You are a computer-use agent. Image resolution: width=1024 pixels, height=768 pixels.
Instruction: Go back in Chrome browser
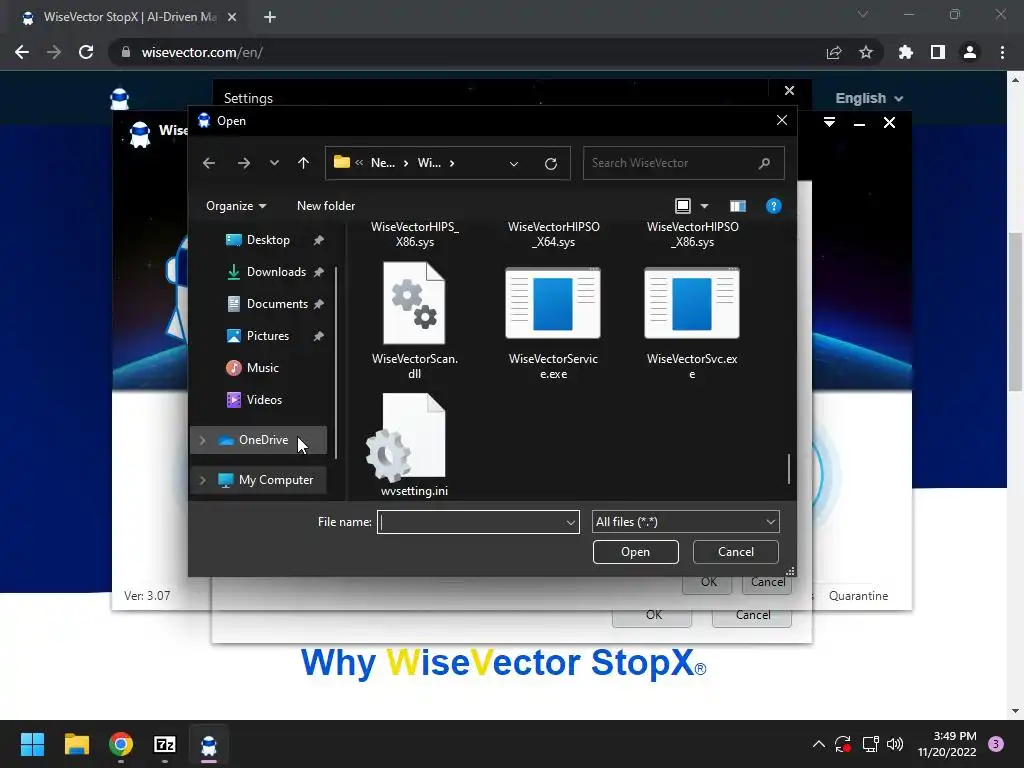22,52
